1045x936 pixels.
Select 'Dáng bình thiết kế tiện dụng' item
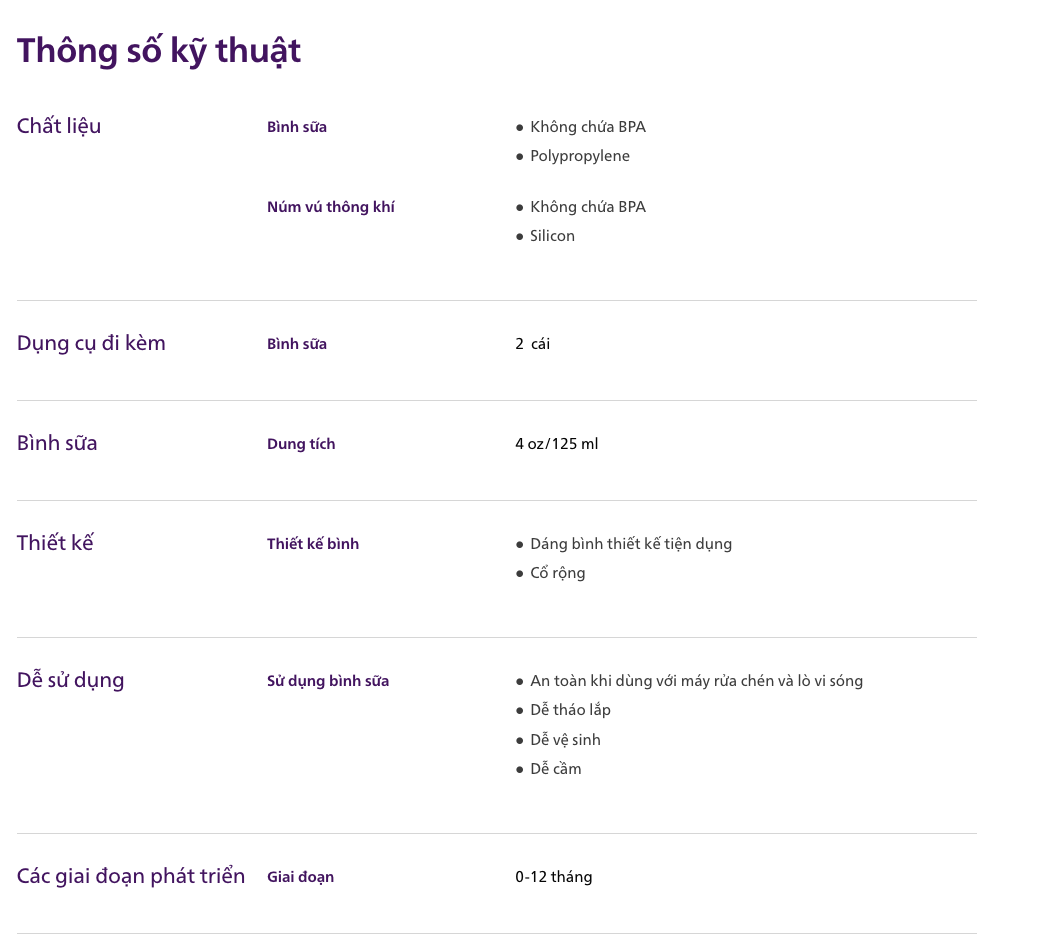pos(630,545)
